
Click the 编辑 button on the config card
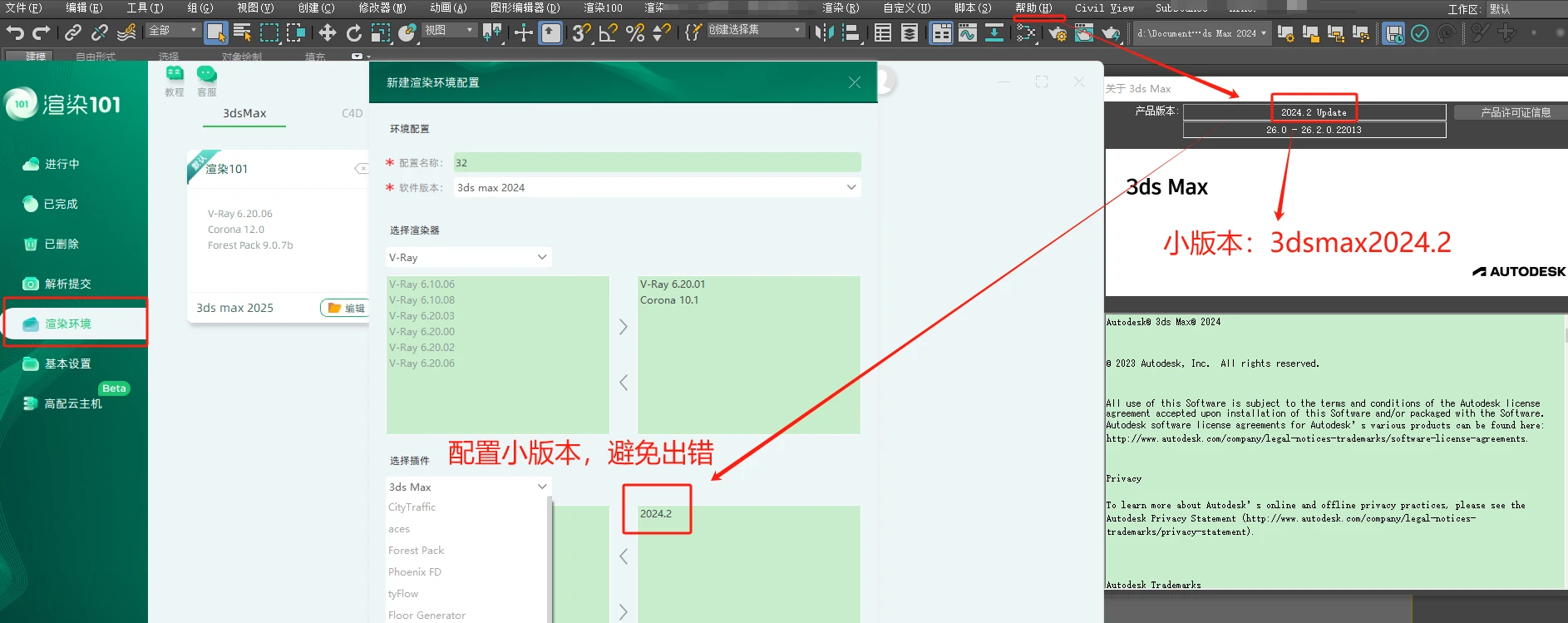346,308
